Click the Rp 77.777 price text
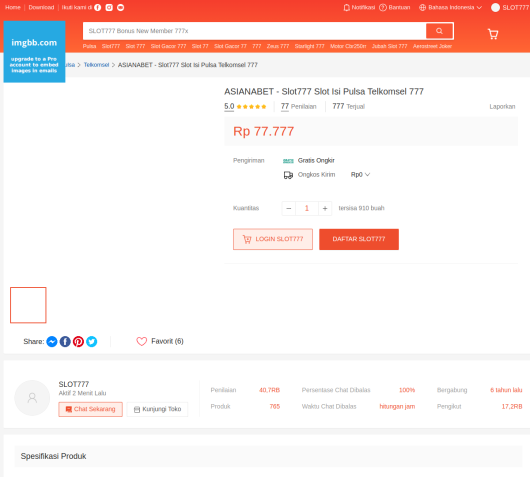Screen dimensions: 530x477 pyautogui.click(x=263, y=131)
